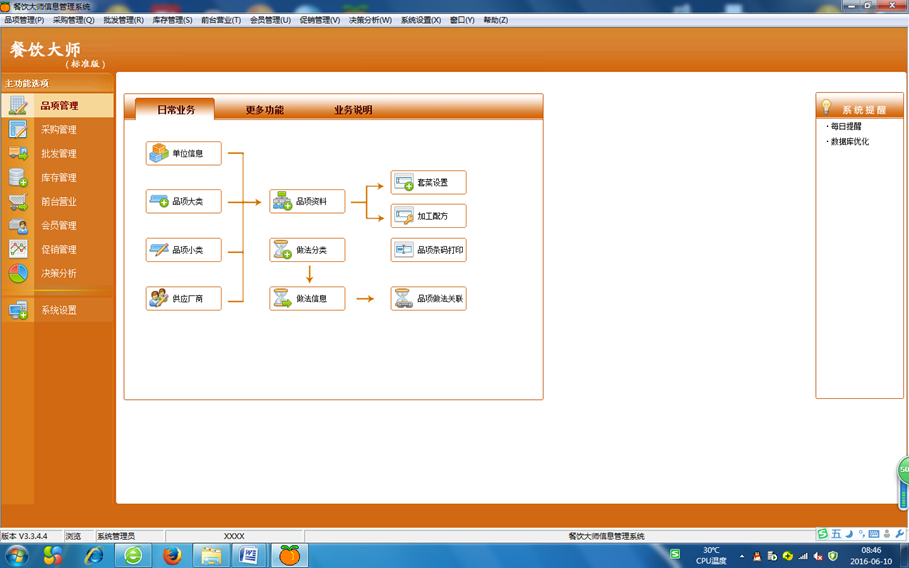909x568 pixels.
Task: Open 加工配方 processing recipe module
Action: coord(429,216)
